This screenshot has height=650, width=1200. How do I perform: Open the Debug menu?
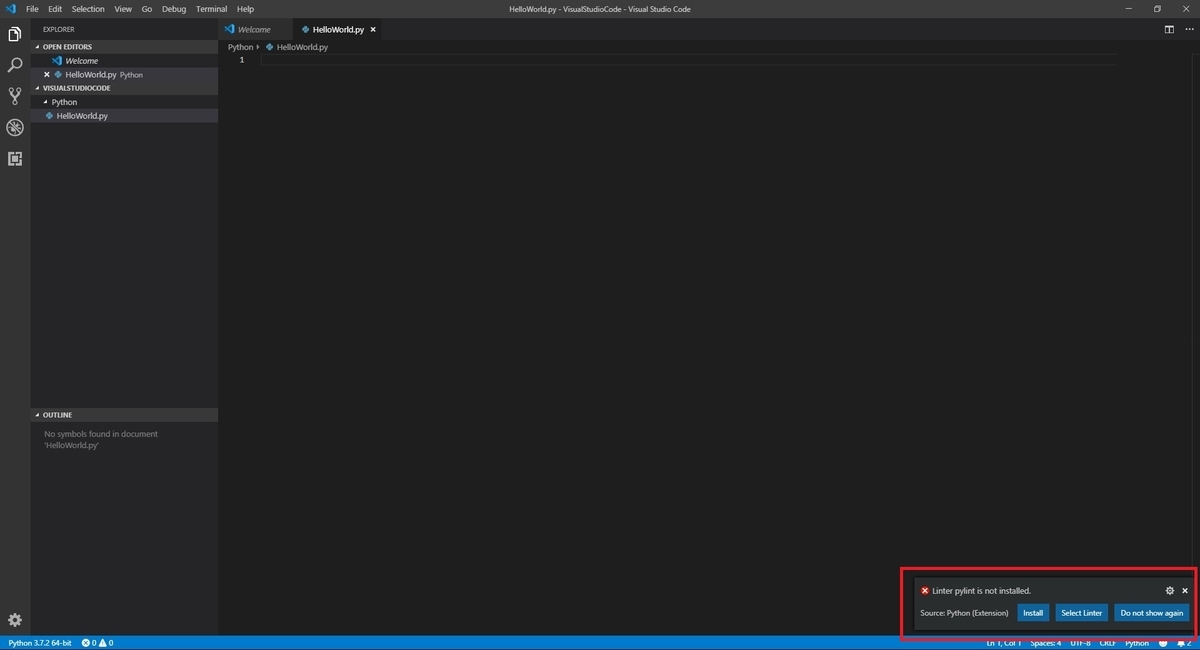174,9
